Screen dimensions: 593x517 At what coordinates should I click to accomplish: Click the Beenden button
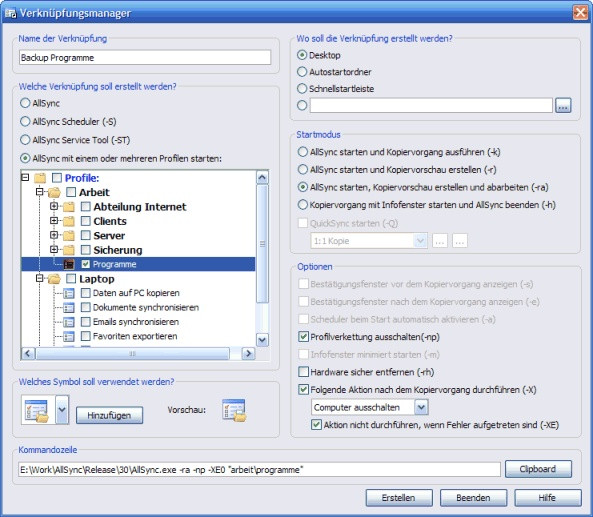point(473,498)
